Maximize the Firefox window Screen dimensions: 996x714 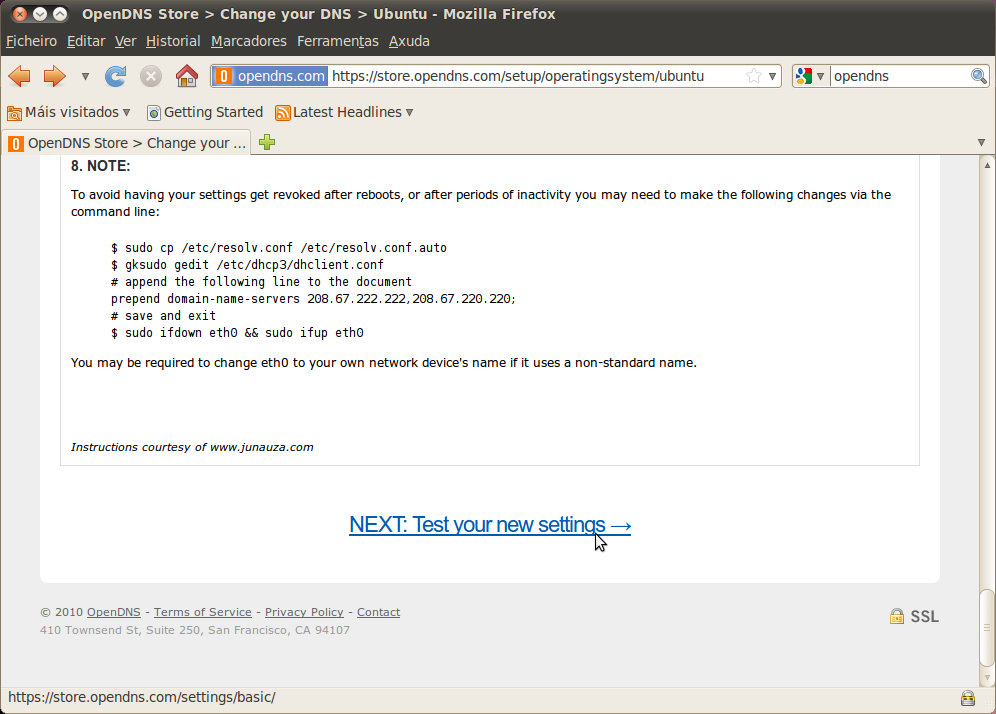[60, 13]
